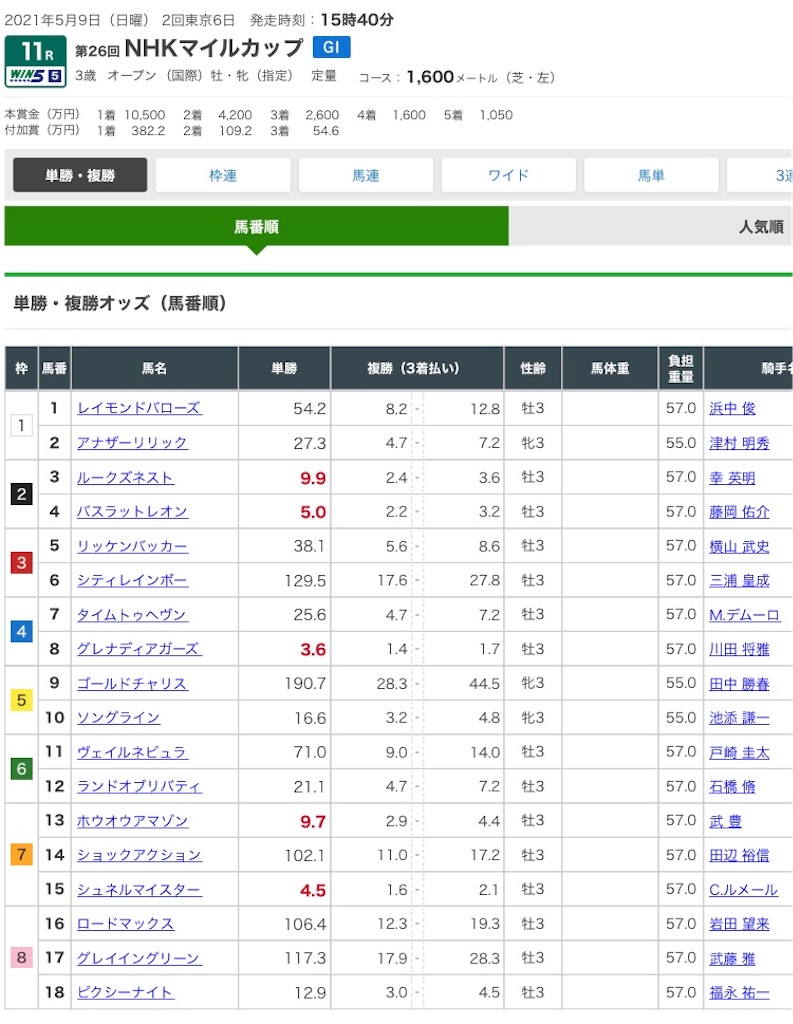Viewport: 793px width, 1024px height.
Task: Open horse ショックアクション link
Action: click(x=139, y=855)
